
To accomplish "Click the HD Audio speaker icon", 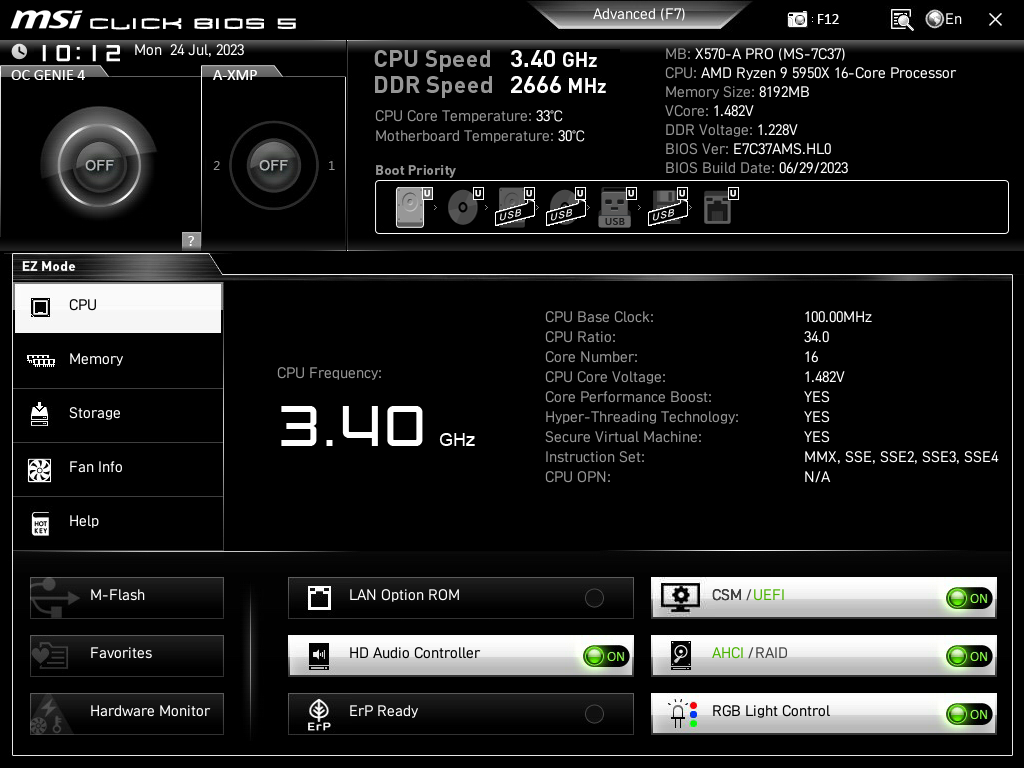I will coord(319,655).
